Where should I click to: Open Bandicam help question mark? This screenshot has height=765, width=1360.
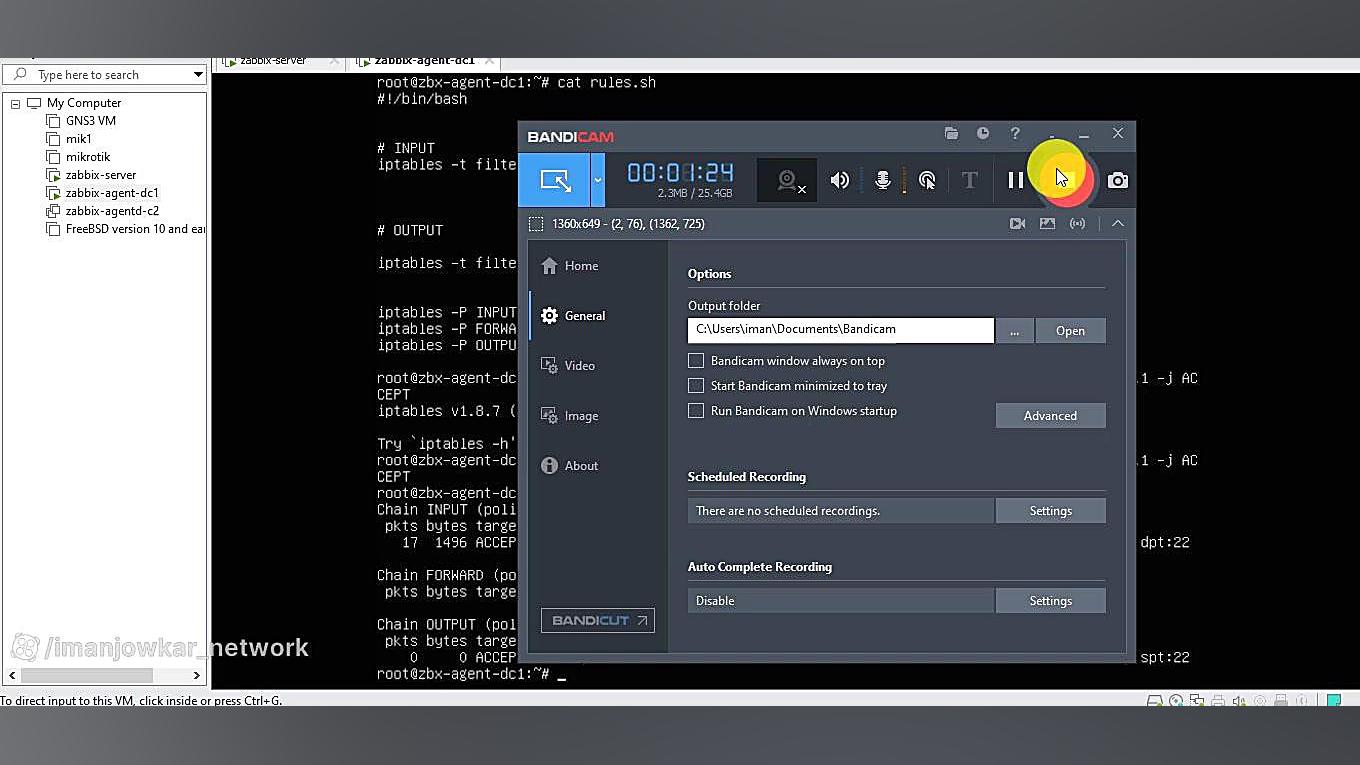coord(1015,133)
